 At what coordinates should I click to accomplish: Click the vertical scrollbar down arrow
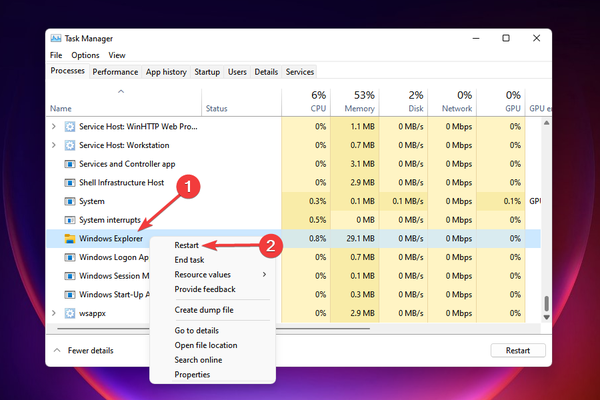[x=546, y=317]
